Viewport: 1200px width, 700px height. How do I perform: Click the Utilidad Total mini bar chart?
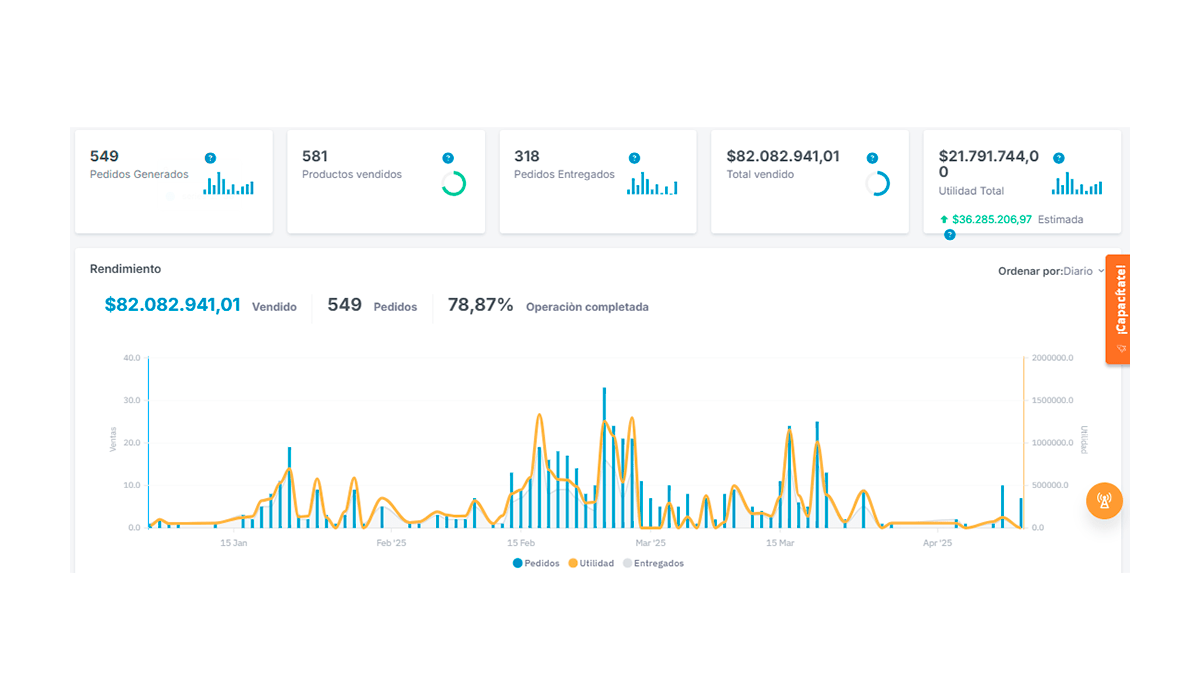[x=1077, y=183]
